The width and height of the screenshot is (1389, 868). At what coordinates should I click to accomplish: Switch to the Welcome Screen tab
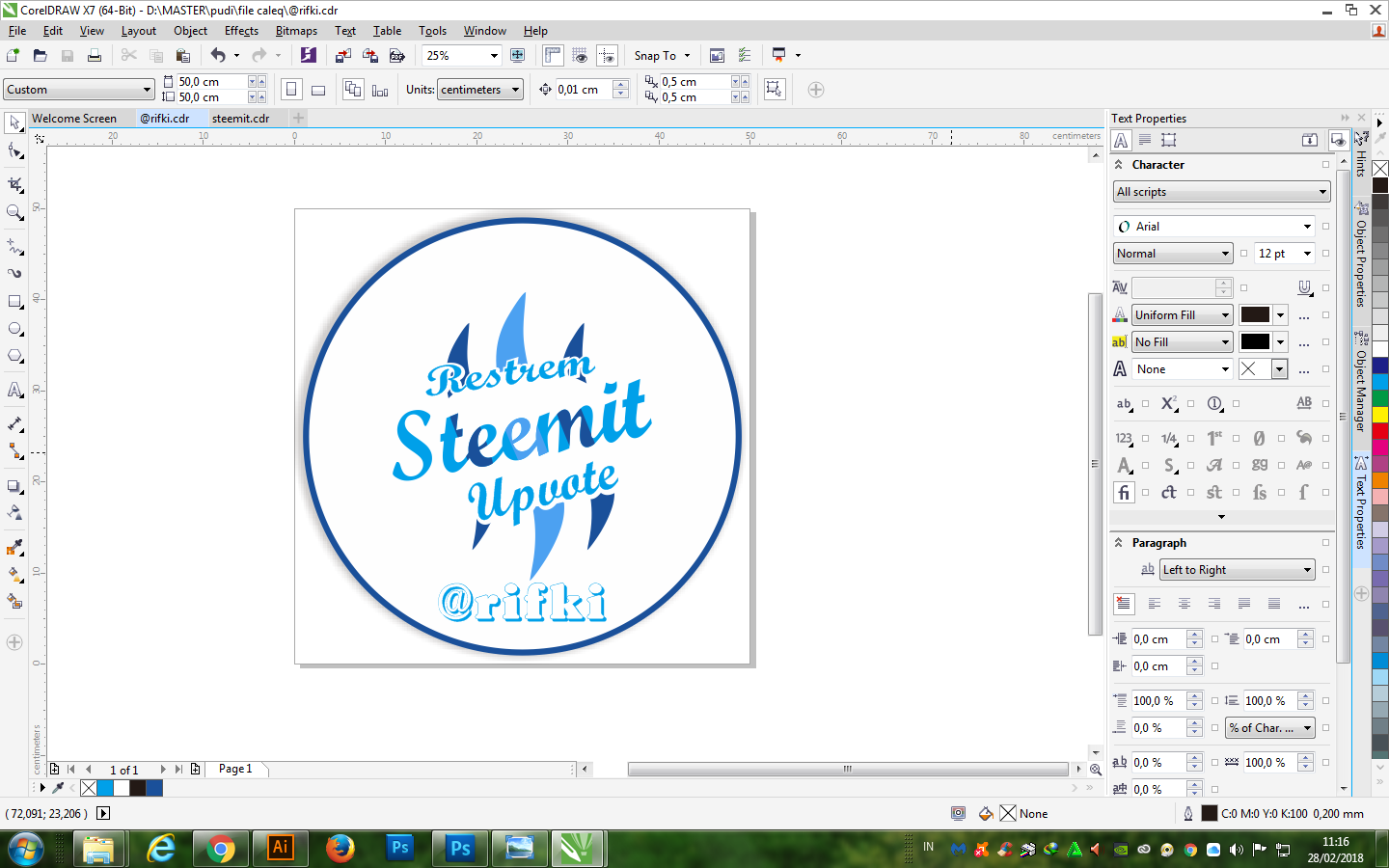click(x=74, y=119)
